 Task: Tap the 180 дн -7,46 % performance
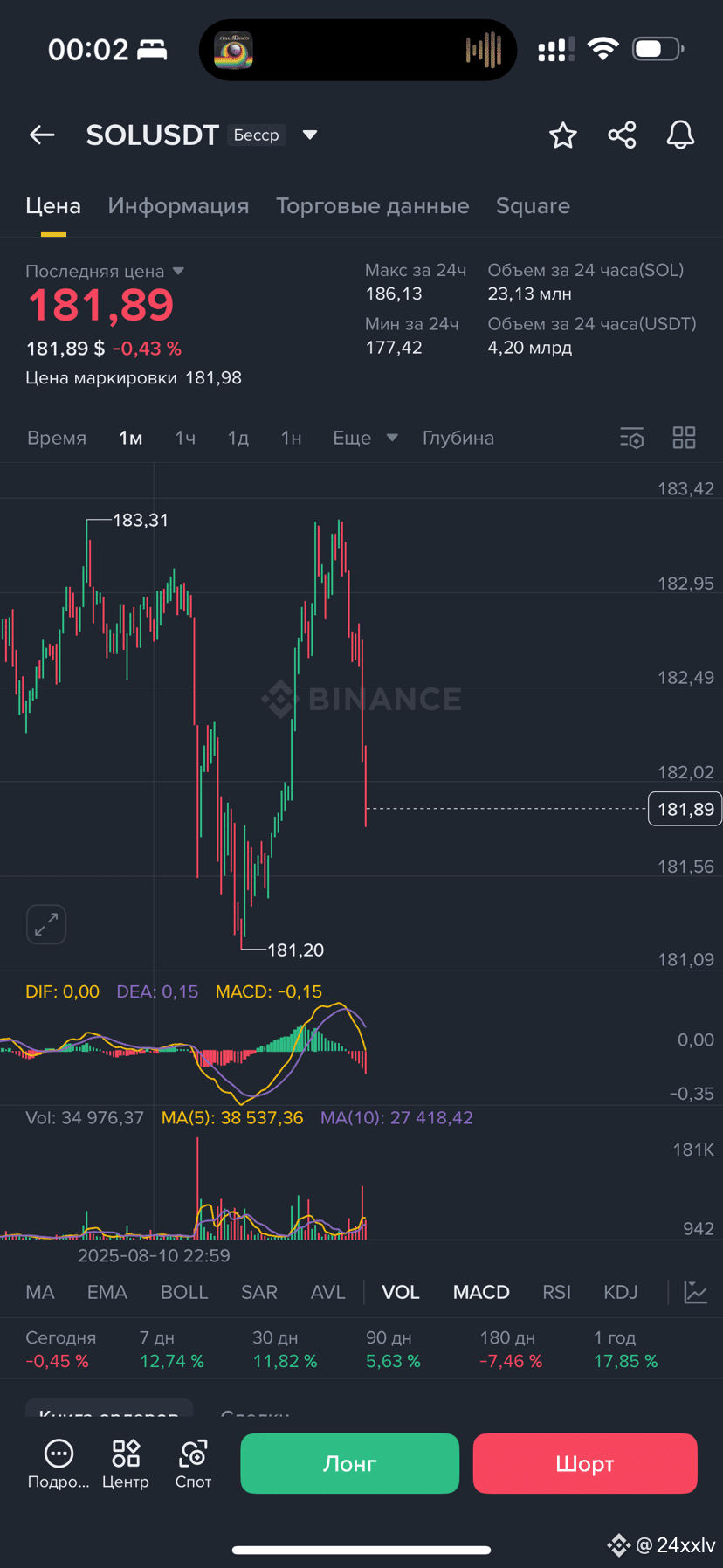pyautogui.click(x=511, y=1350)
